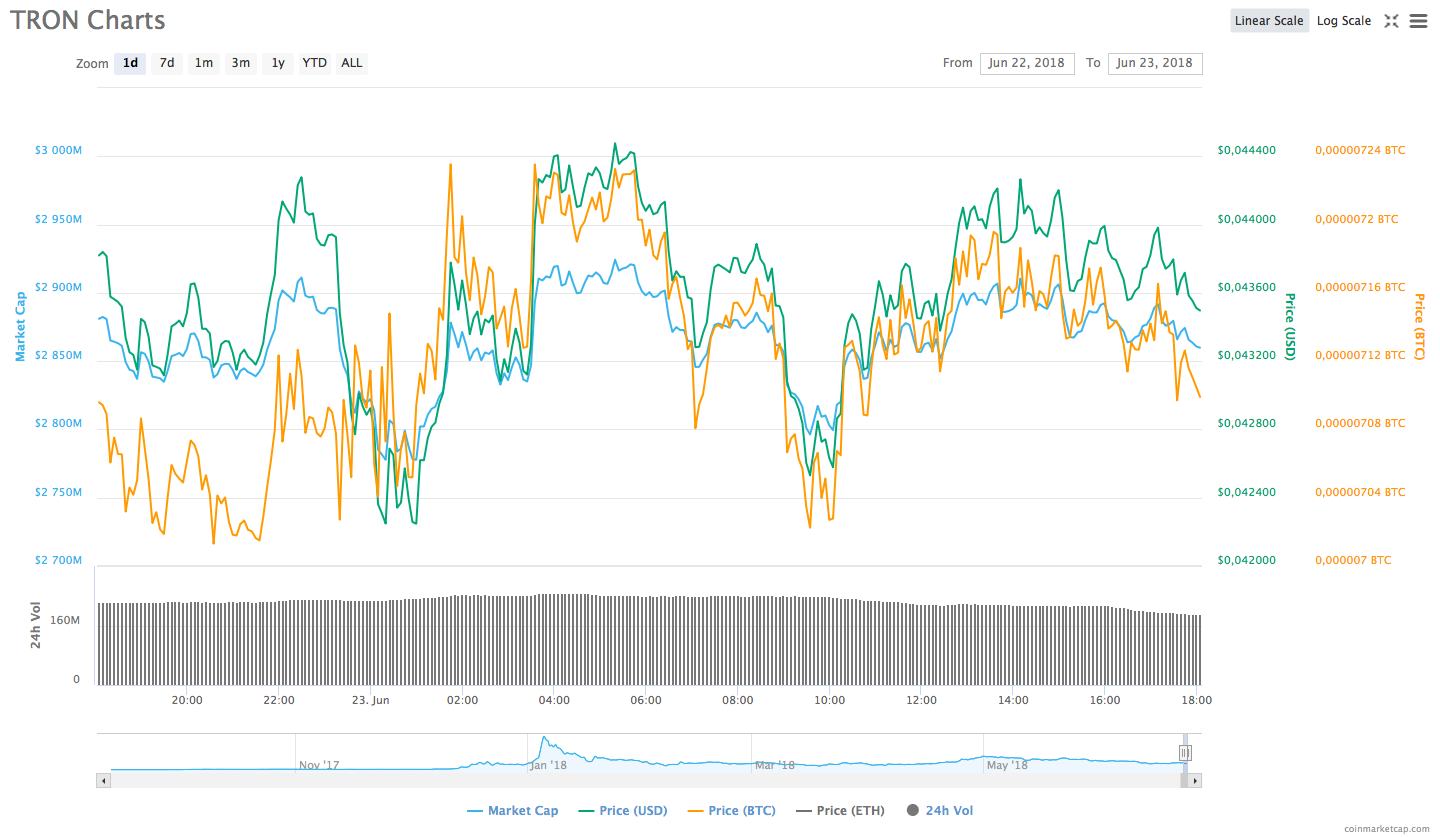This screenshot has width=1440, height=837.
Task: Click the 160M volume axis label
Action: [x=65, y=621]
